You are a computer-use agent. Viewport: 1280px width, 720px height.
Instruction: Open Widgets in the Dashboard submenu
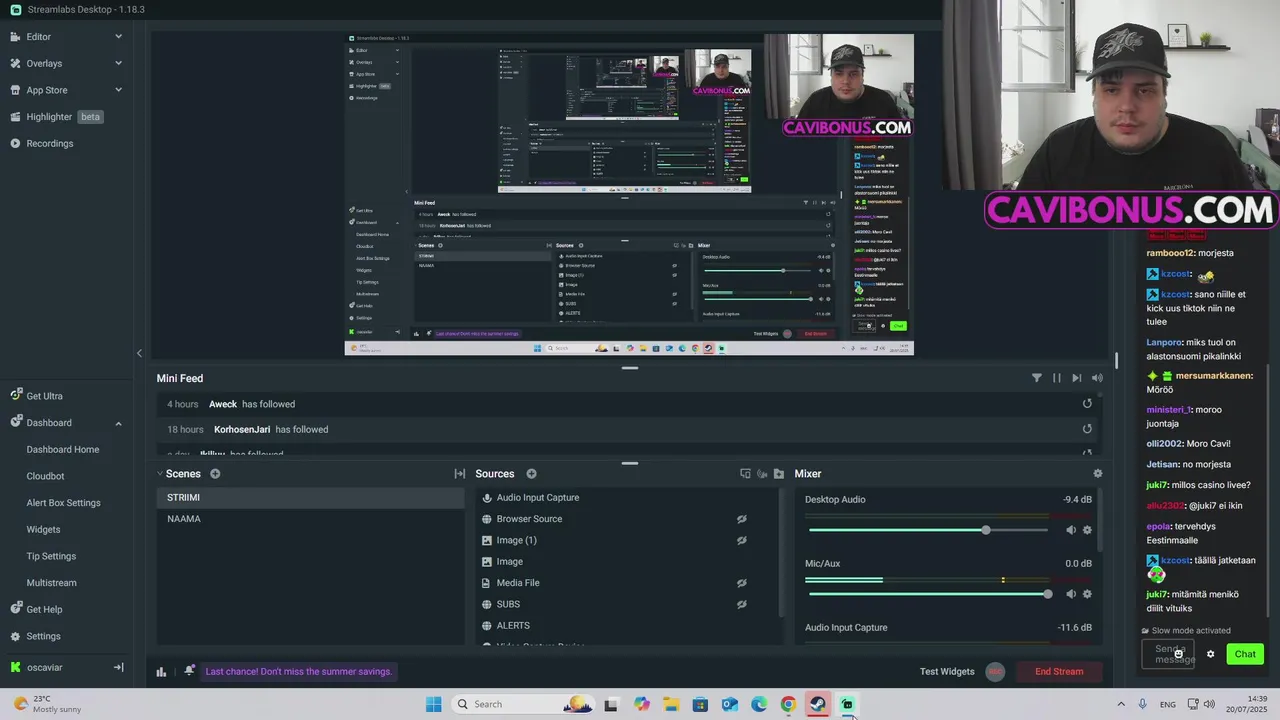coord(43,530)
